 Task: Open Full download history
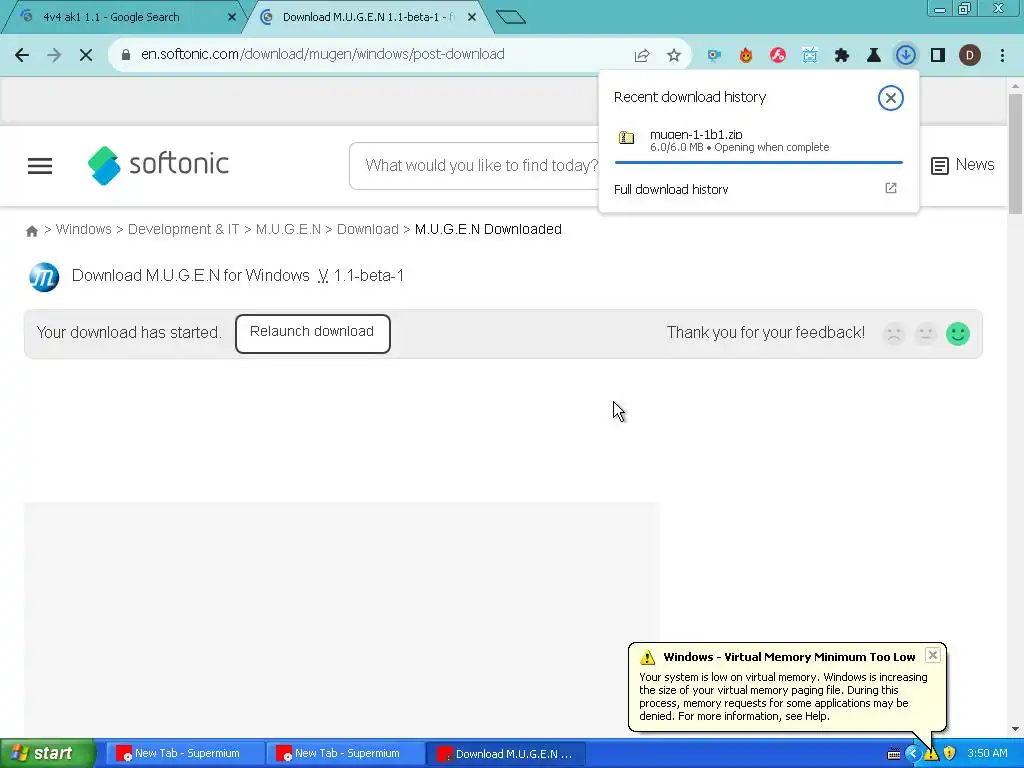671,189
